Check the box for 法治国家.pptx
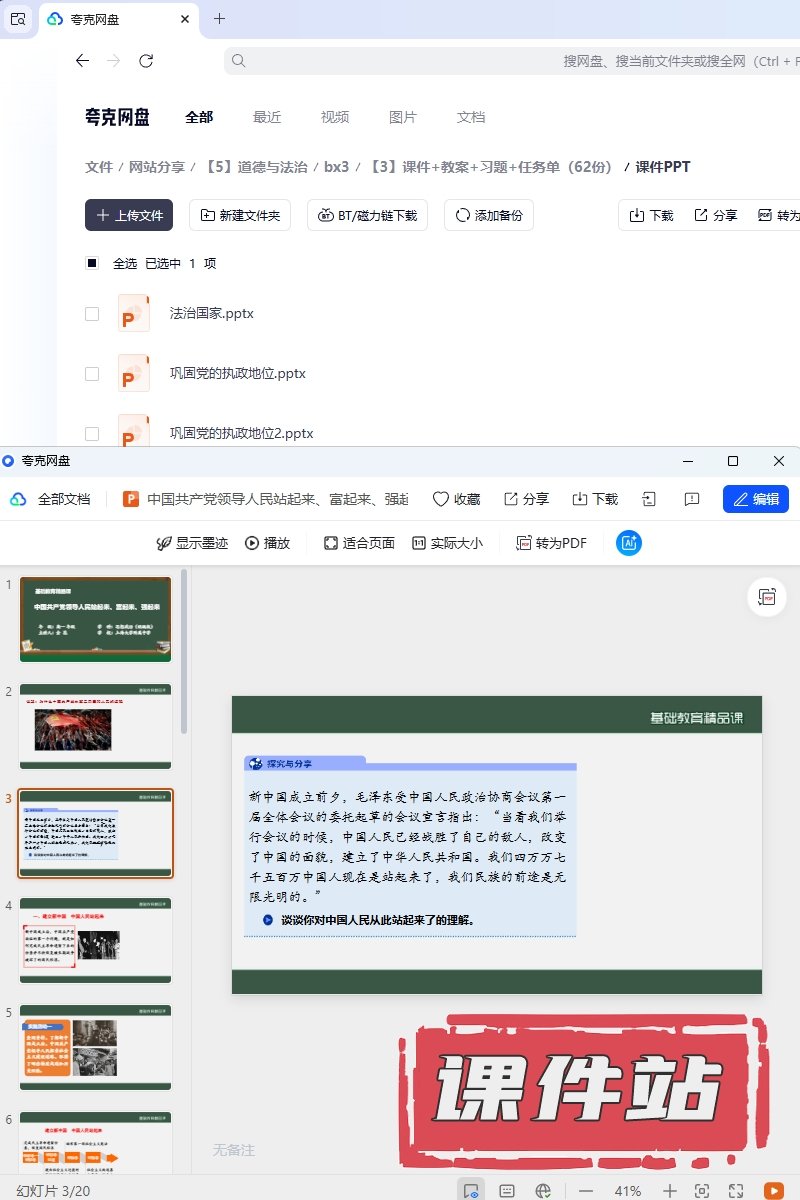 (x=92, y=314)
